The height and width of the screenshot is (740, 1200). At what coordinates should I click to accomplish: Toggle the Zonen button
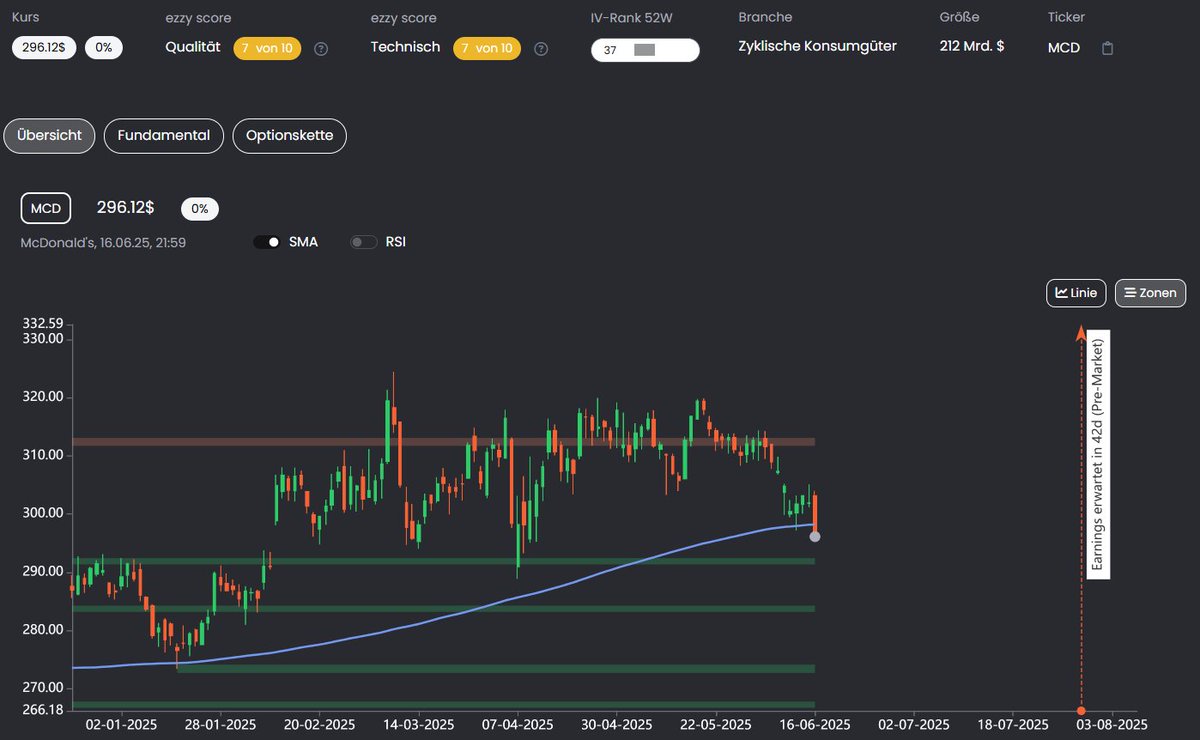tap(1150, 293)
